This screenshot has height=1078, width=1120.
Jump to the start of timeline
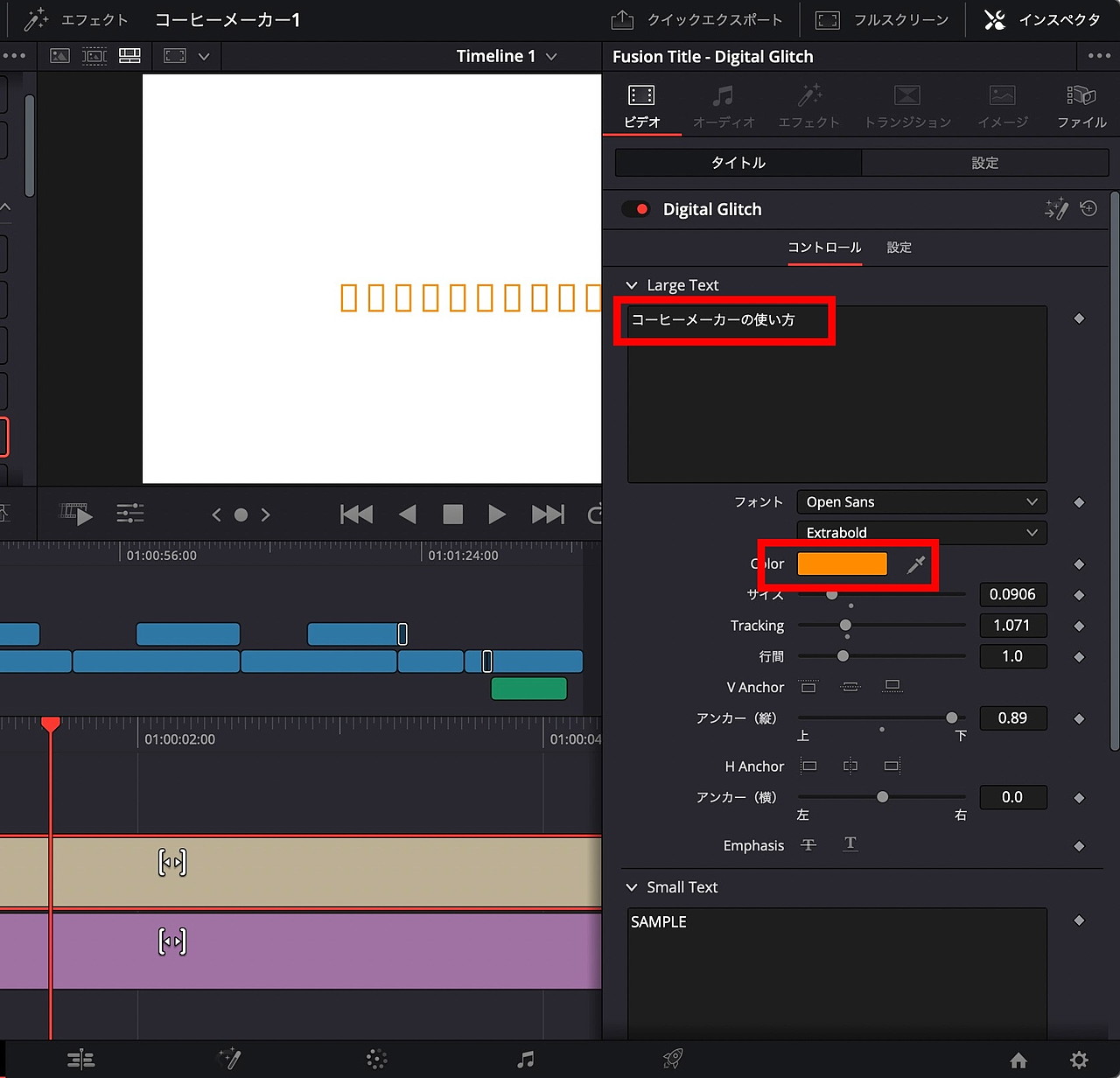coord(356,514)
